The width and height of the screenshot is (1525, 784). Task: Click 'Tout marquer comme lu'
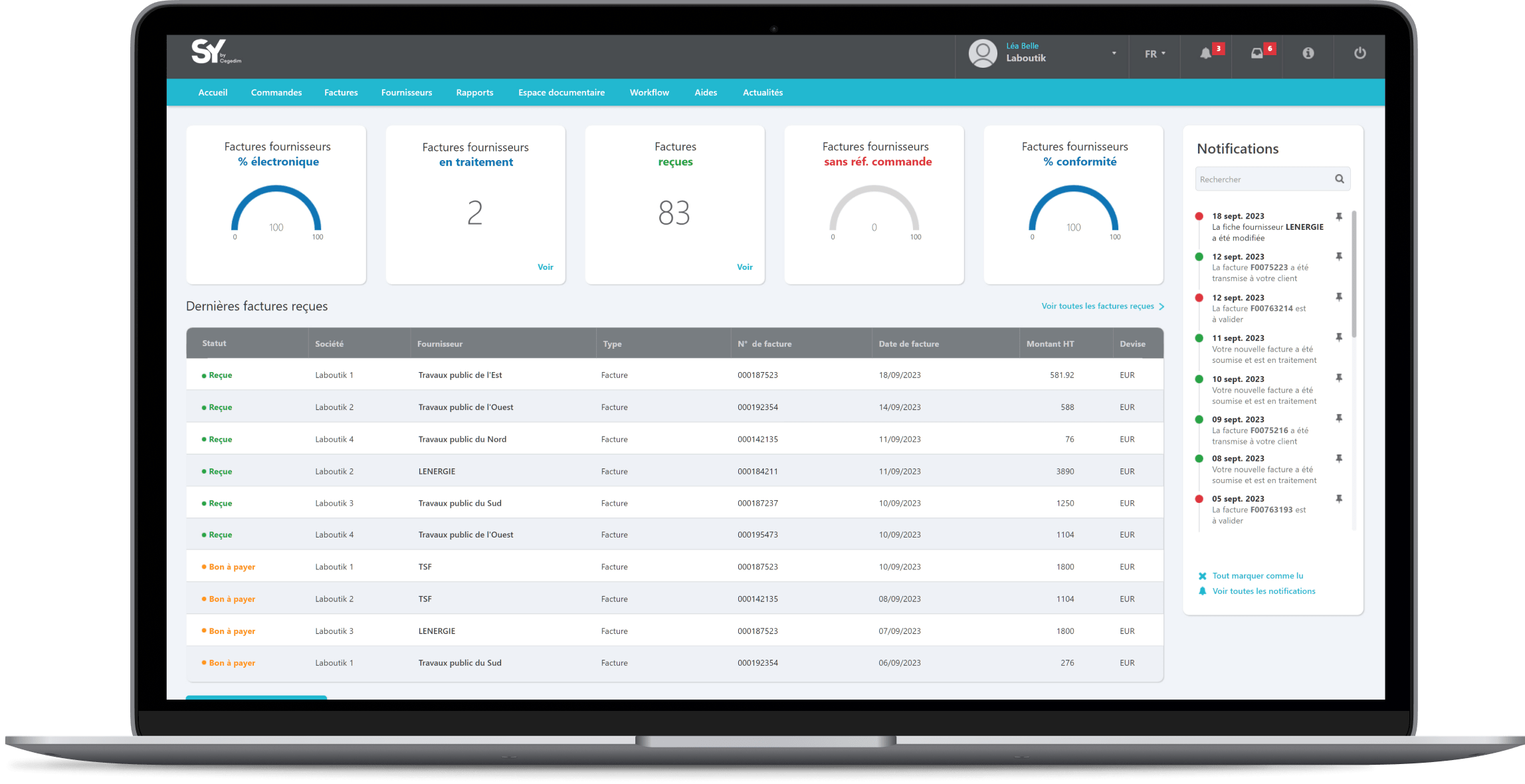[1258, 576]
